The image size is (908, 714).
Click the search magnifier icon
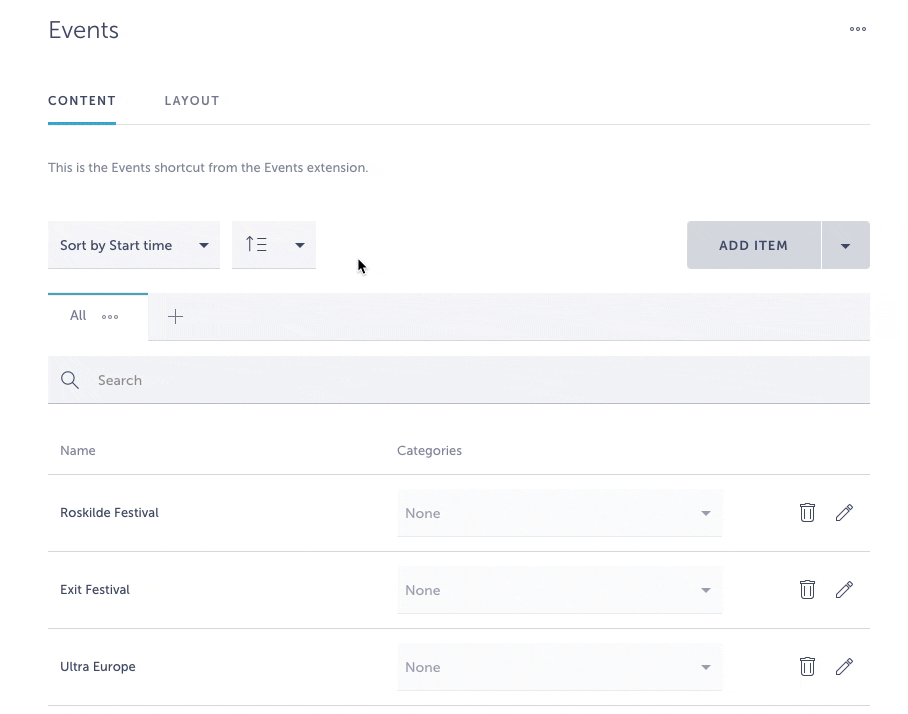click(70, 380)
